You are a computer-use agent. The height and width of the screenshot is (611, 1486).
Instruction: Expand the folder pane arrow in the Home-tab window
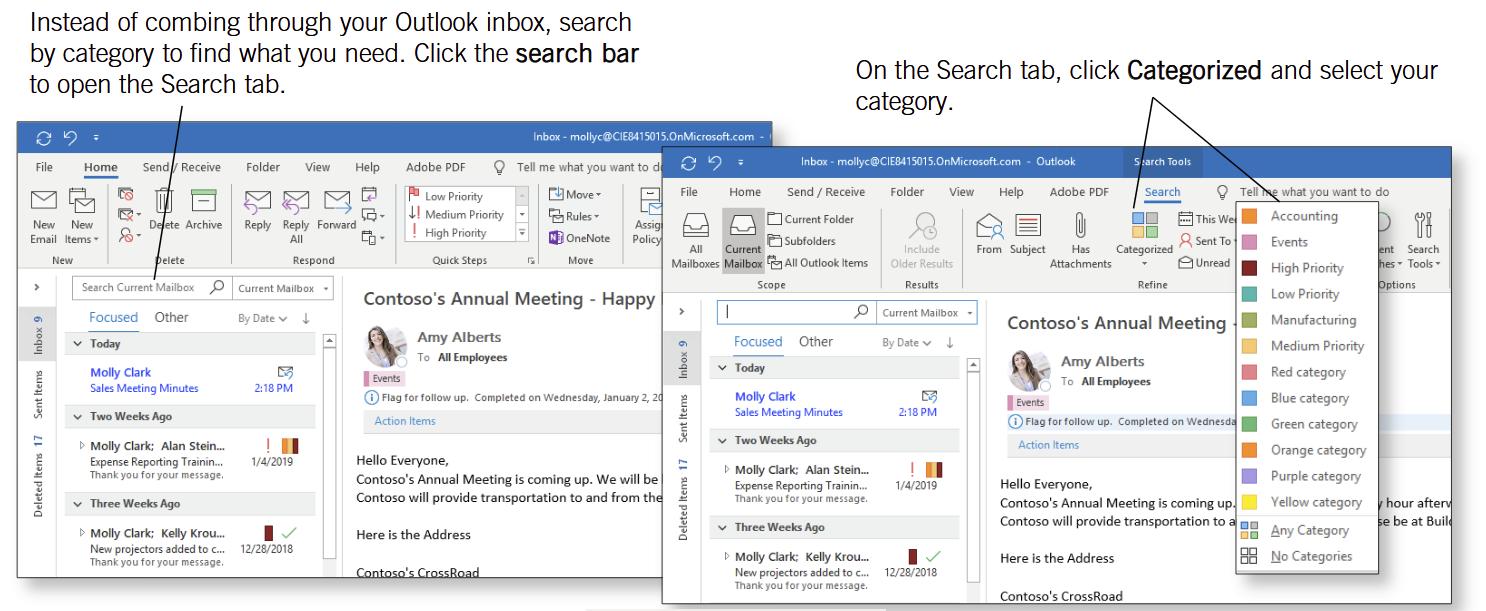pos(36,288)
